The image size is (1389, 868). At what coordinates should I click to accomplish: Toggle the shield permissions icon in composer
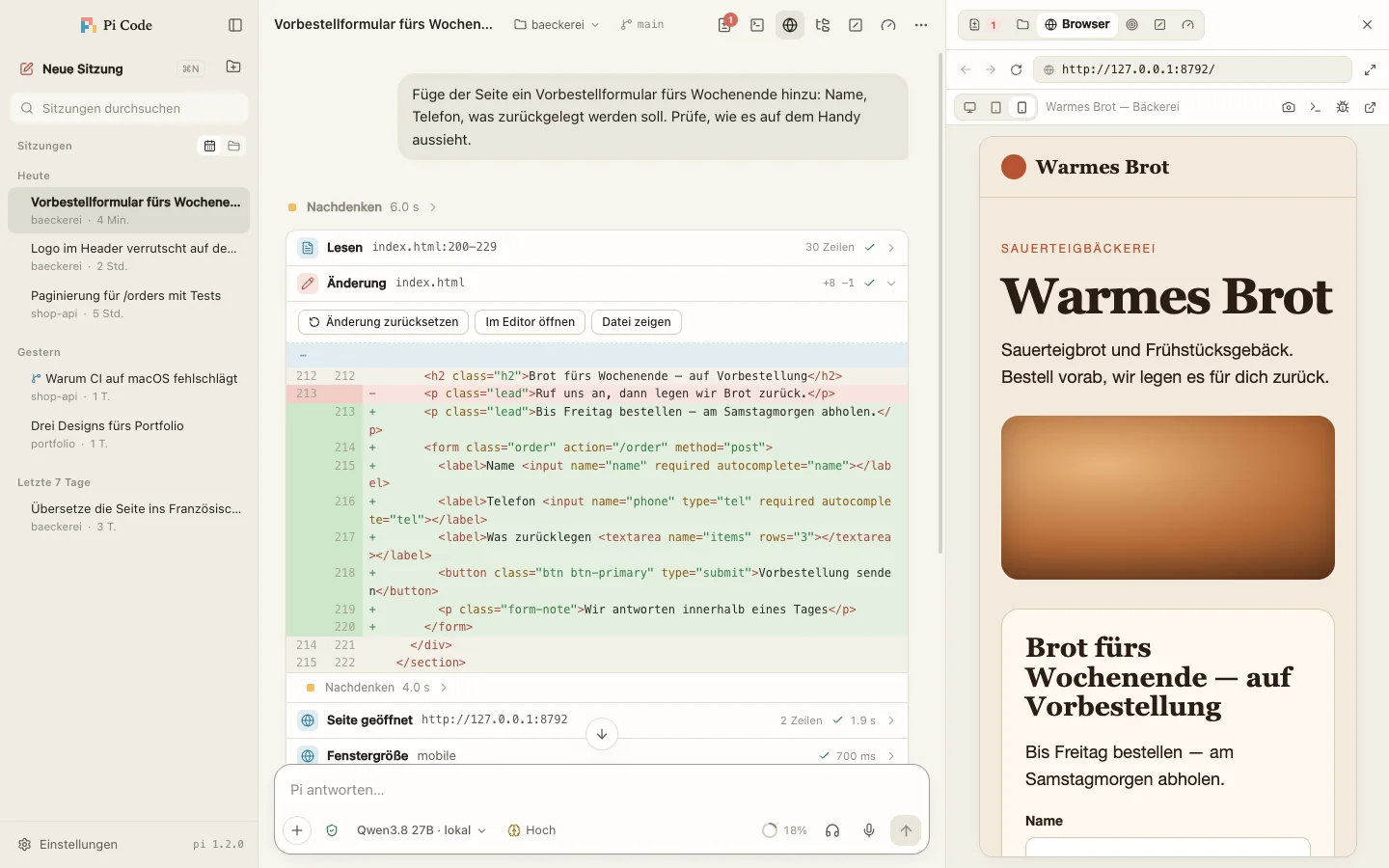[332, 830]
